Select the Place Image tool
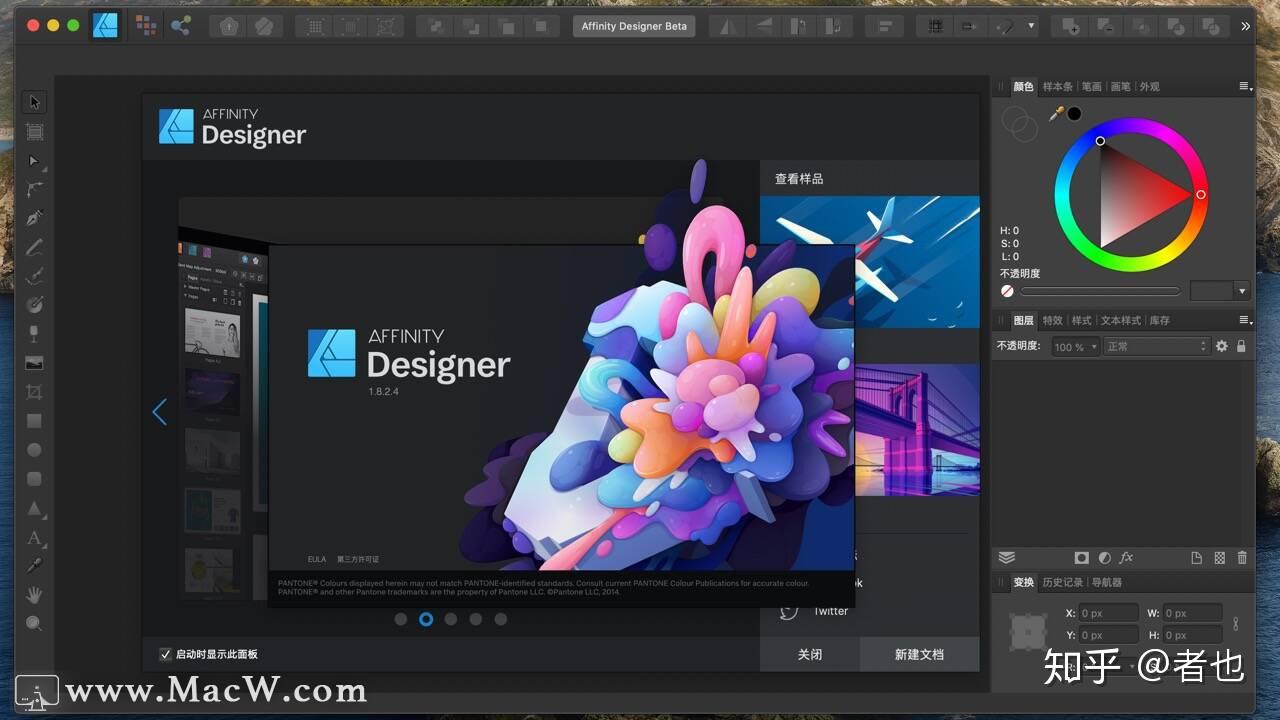The width and height of the screenshot is (1280, 720). tap(35, 363)
